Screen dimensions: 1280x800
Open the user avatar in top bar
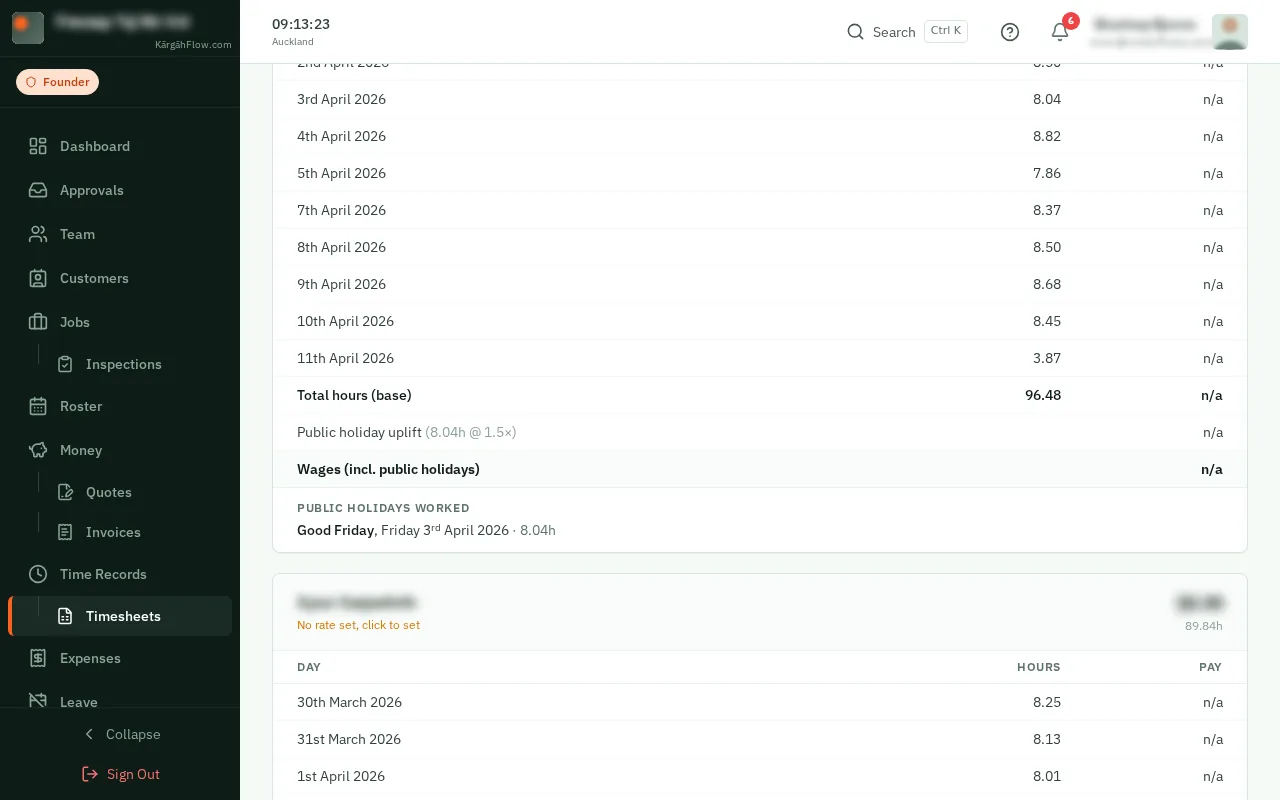[x=1230, y=32]
